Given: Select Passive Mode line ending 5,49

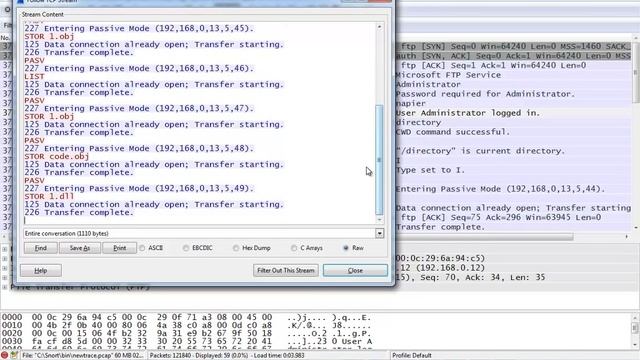Looking at the screenshot, I should 139,189.
